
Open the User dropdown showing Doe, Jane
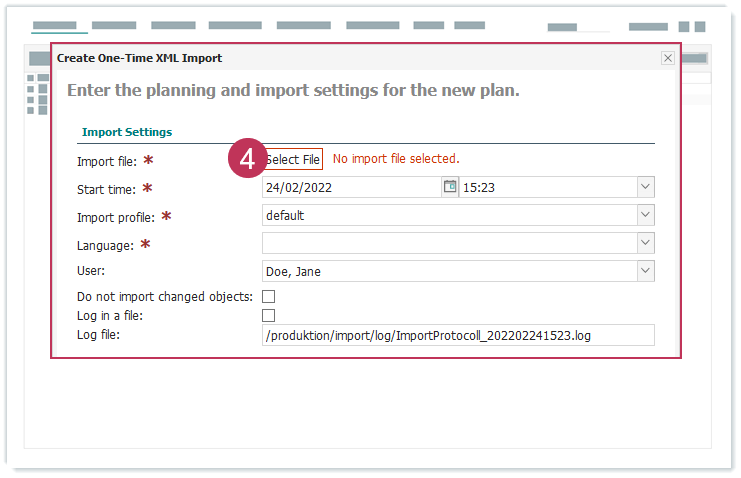tap(645, 271)
